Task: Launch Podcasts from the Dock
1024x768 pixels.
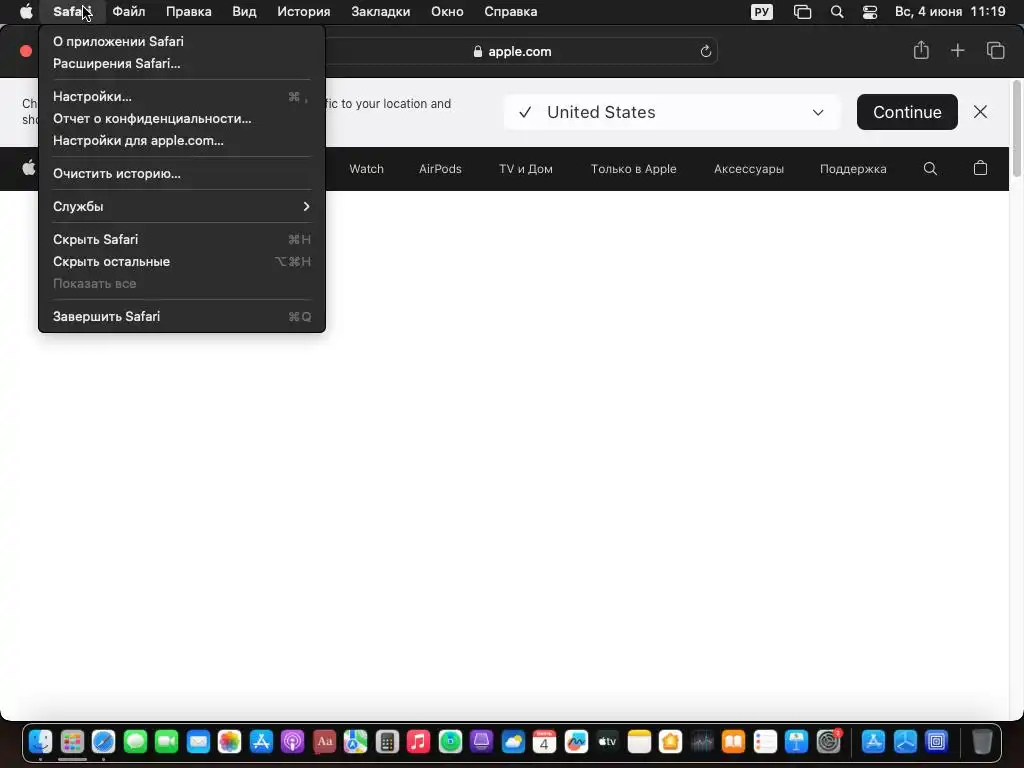Action: click(293, 741)
